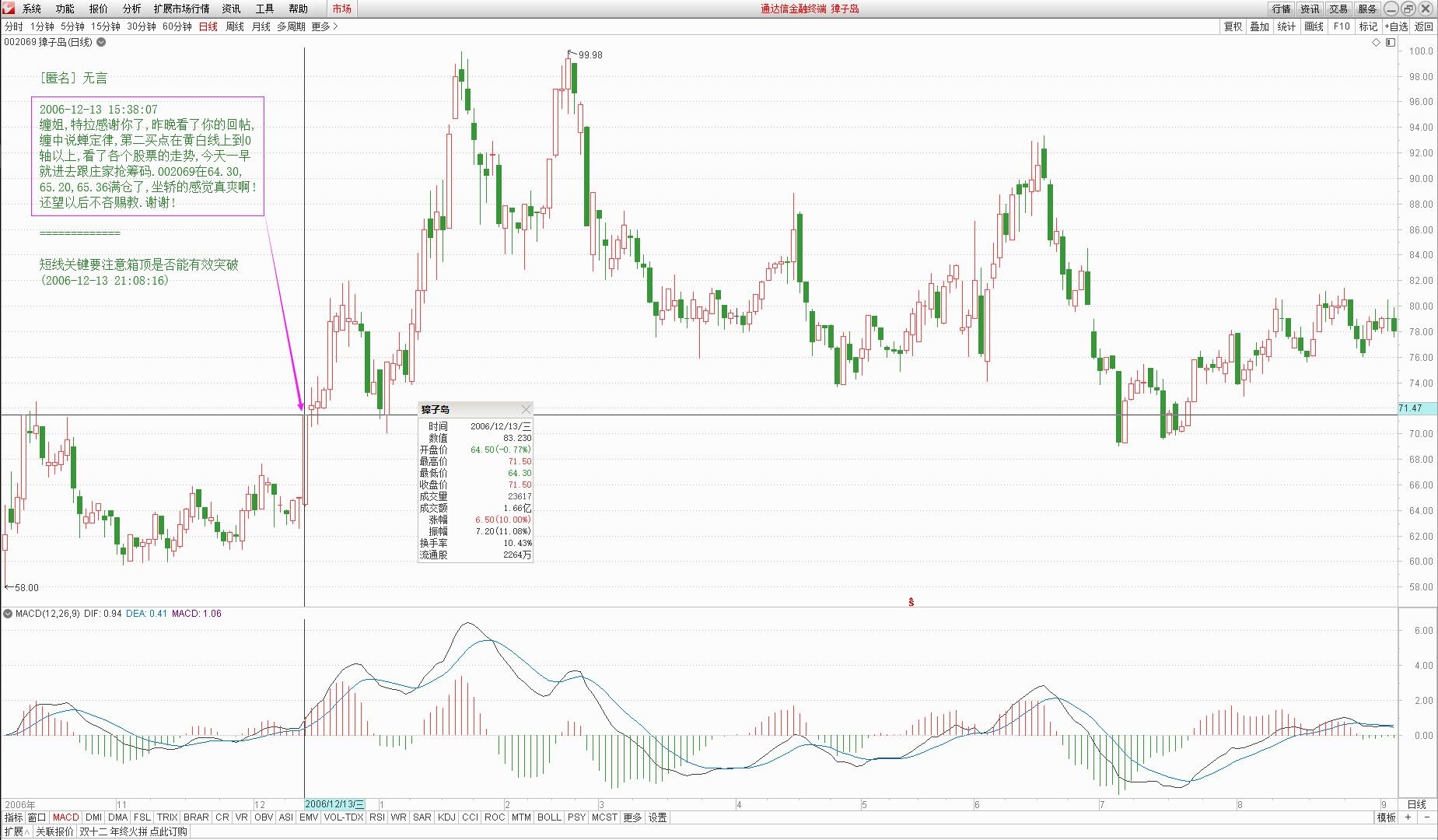Screen dimensions: 1438x840
Task: Click the red S marker on chart
Action: (911, 602)
